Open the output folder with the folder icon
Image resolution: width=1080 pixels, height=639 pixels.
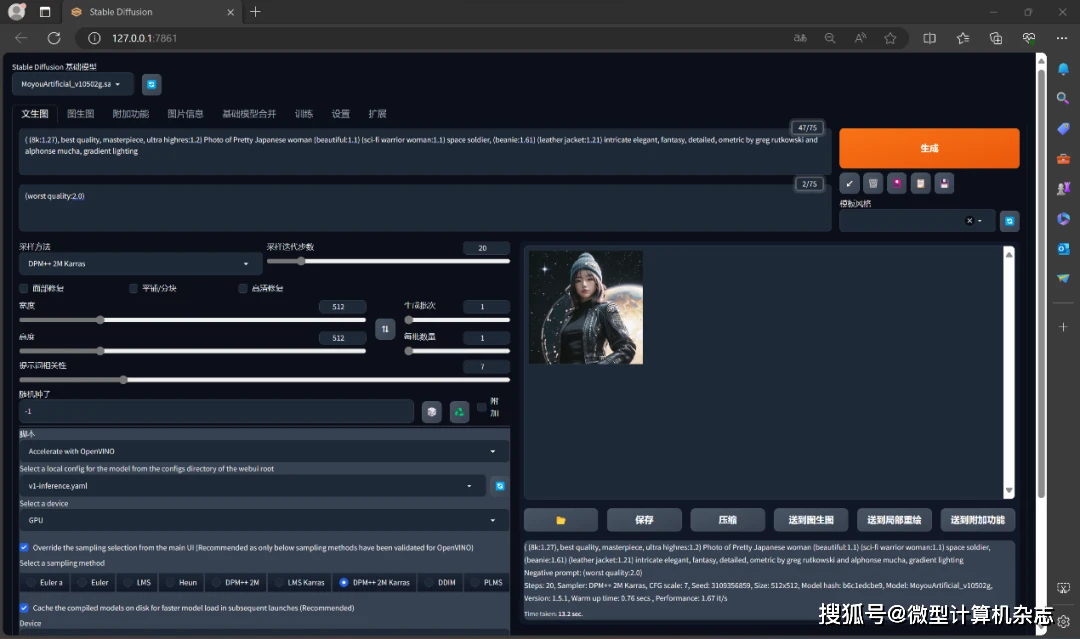561,520
